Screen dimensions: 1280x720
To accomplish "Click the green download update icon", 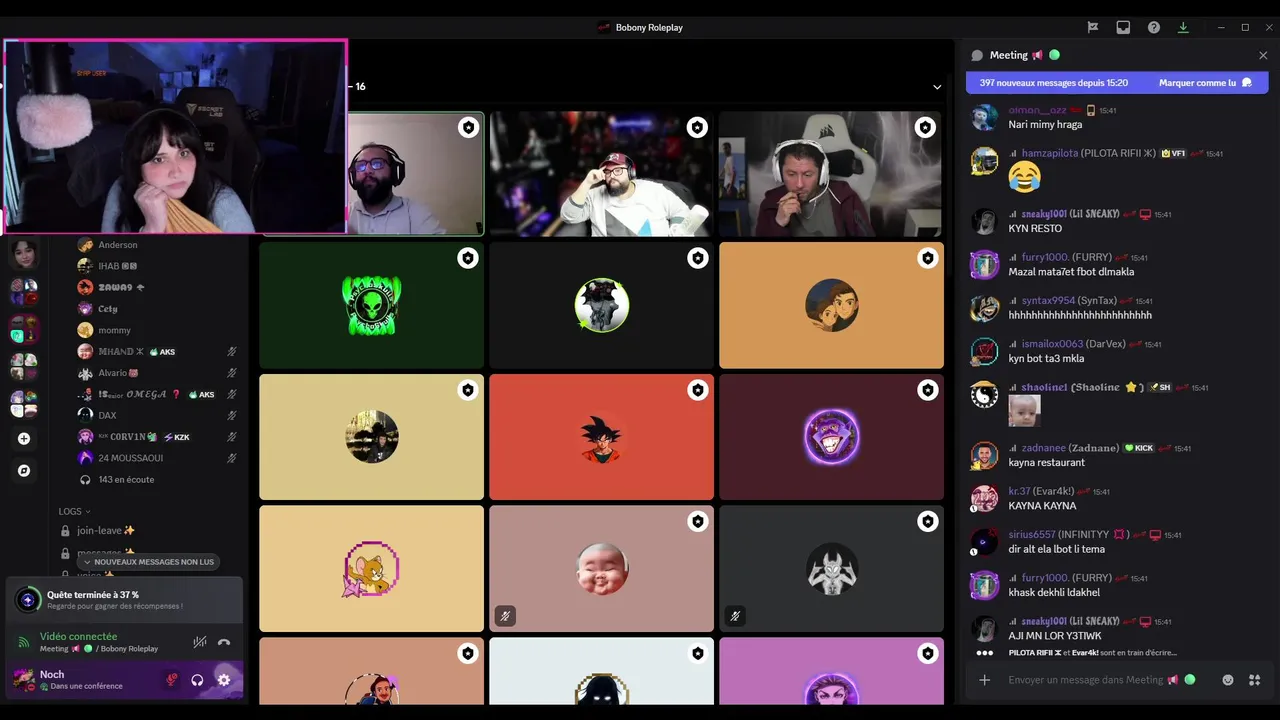I will (1183, 27).
